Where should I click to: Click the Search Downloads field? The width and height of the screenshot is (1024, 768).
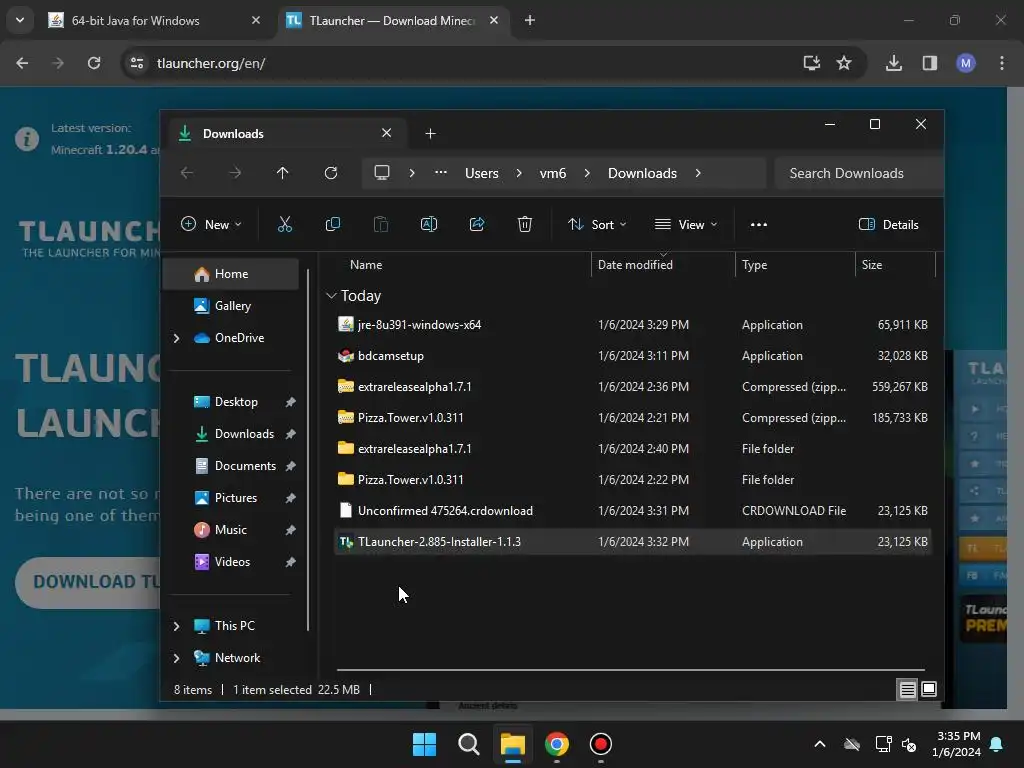(858, 173)
